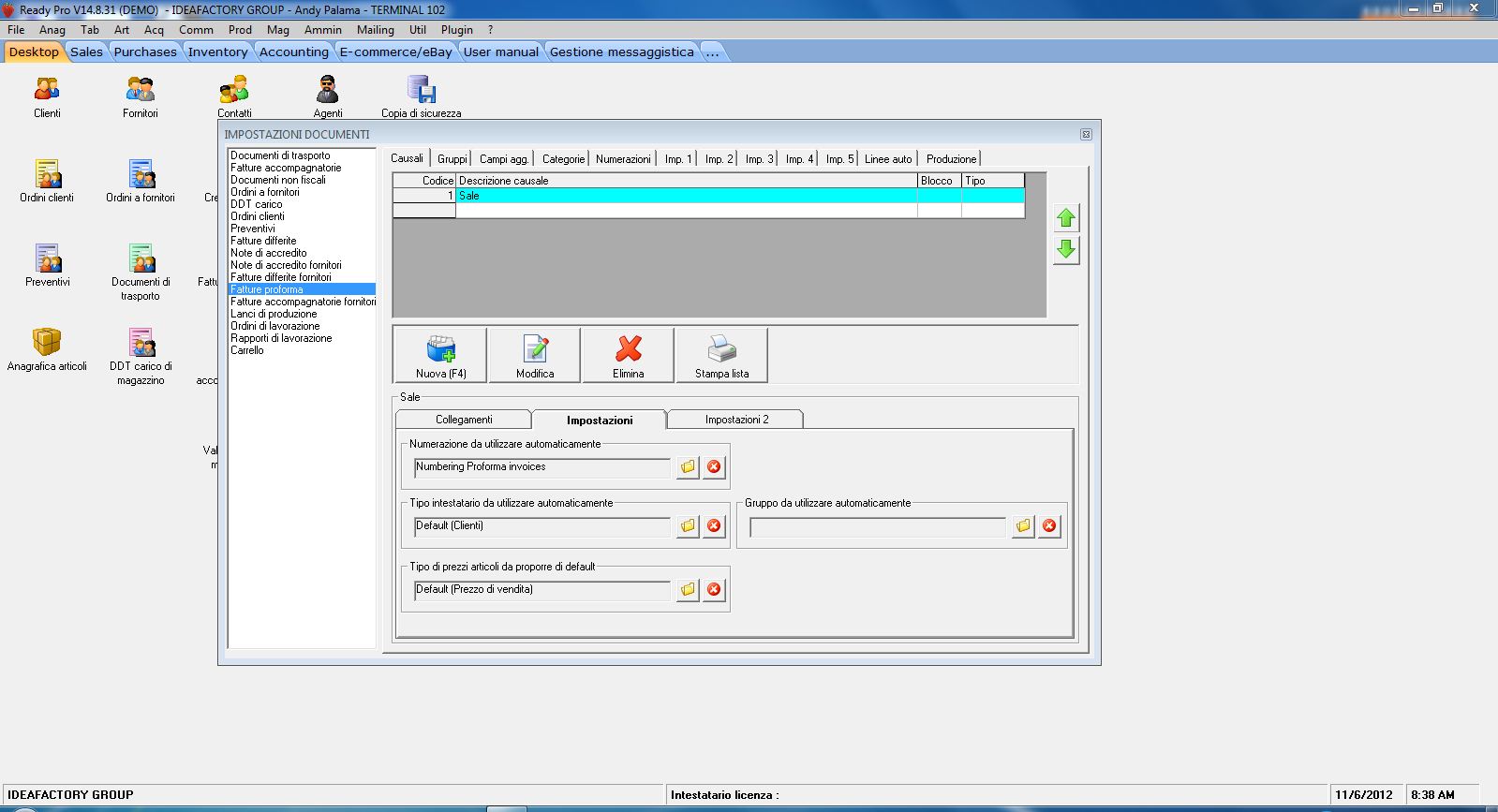Open the Gestione messaggistica workspace tab
The width and height of the screenshot is (1498, 812).
click(622, 52)
